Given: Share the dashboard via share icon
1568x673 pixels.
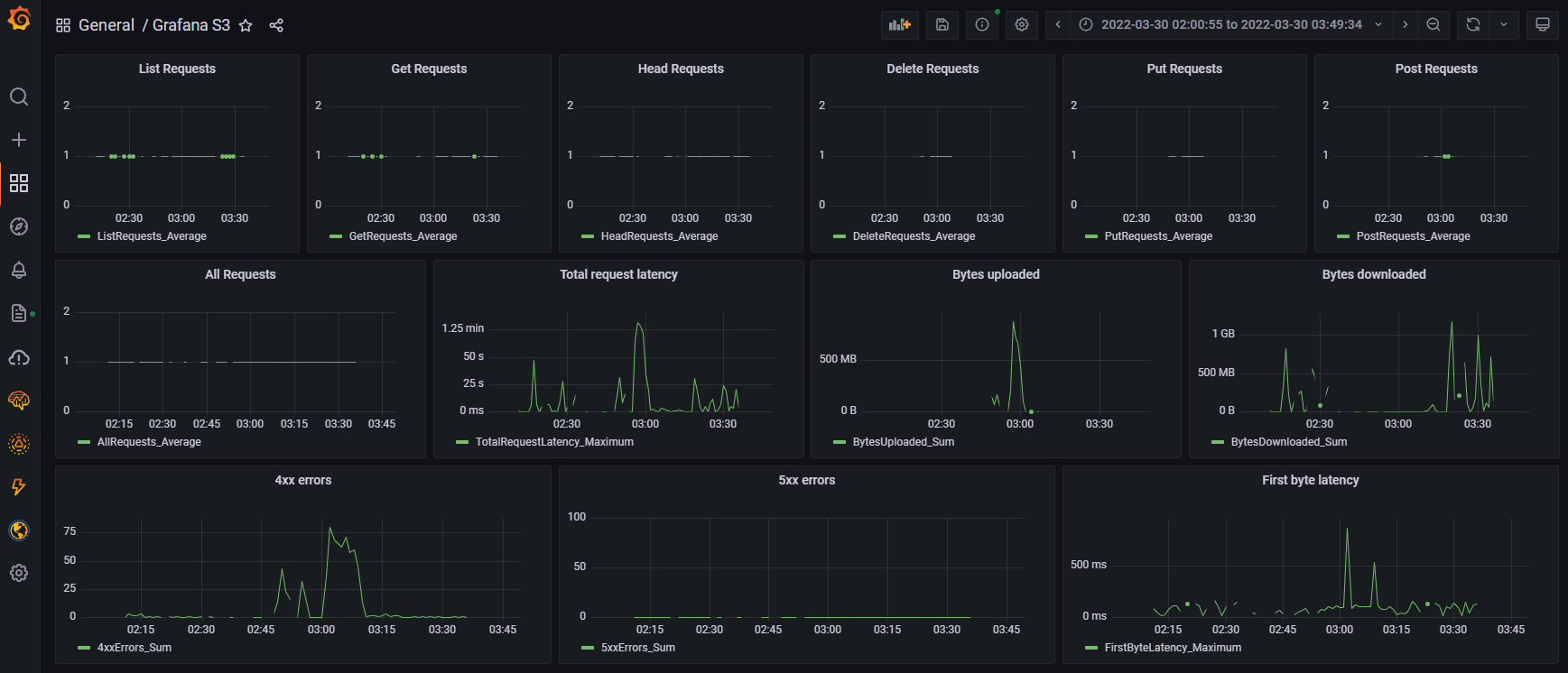Looking at the screenshot, I should click(x=276, y=25).
